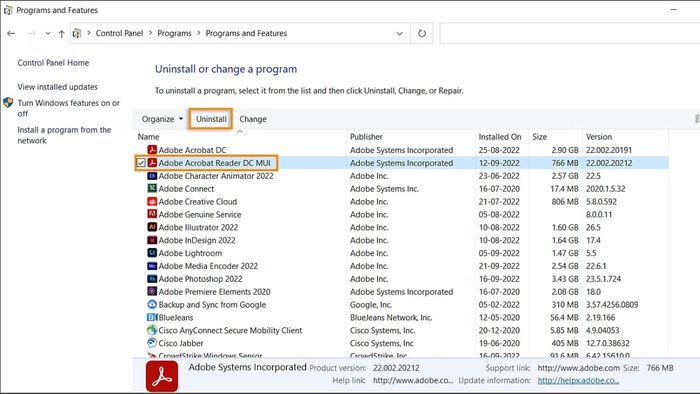Click version 3.57.4256.0809 cell
Image resolution: width=700 pixels, height=394 pixels.
612,305
